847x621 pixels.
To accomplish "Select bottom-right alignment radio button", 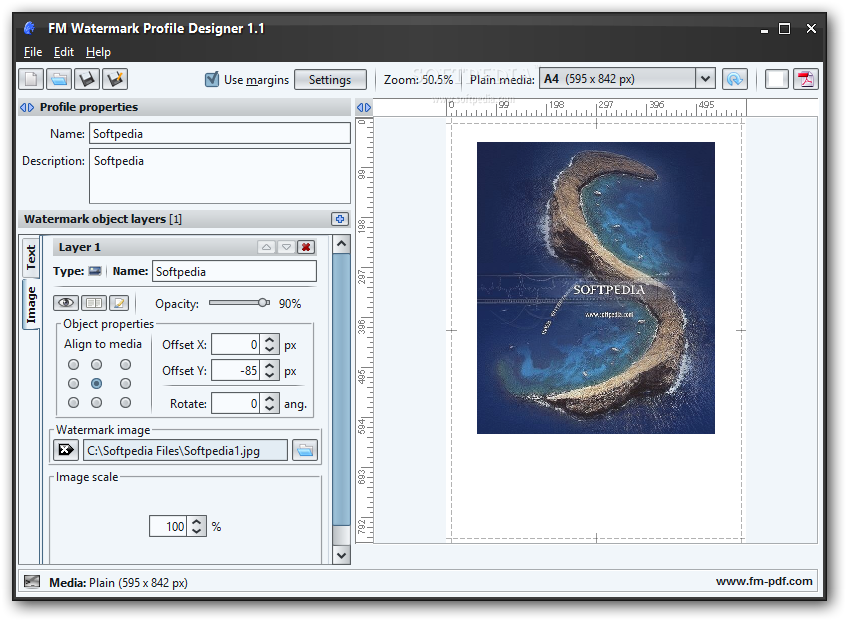I will pos(125,402).
